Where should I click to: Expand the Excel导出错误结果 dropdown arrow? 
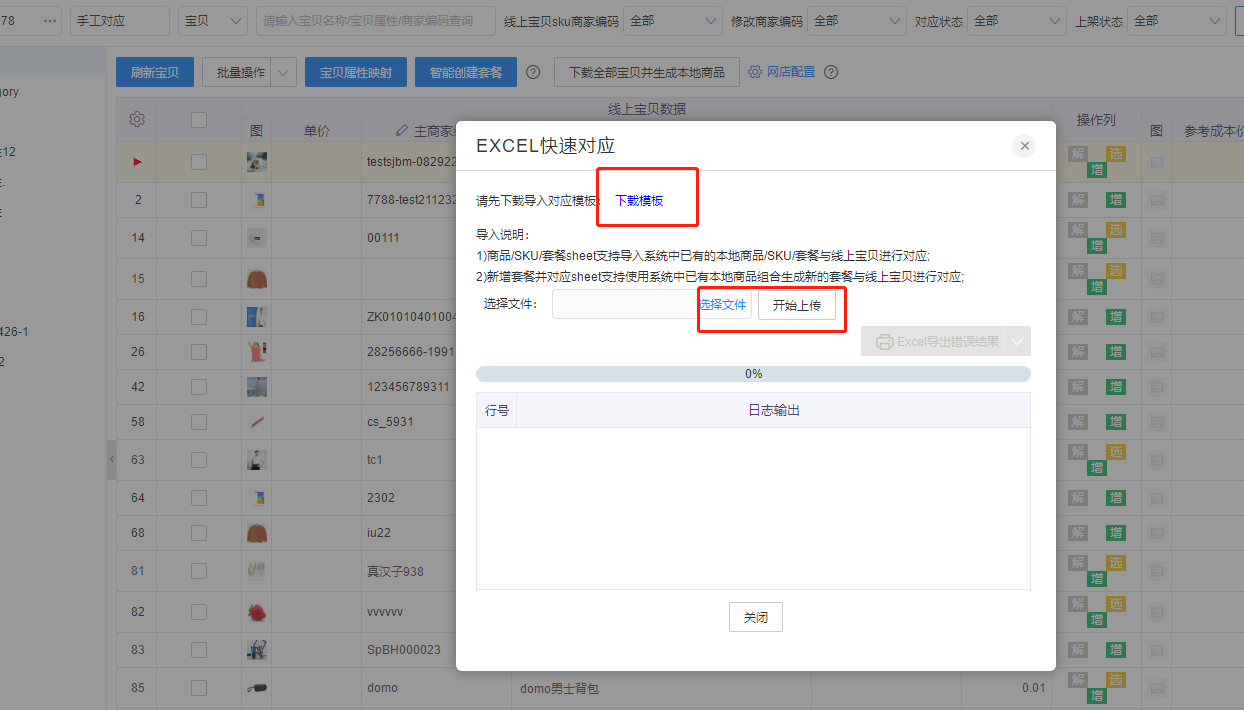pyautogui.click(x=1018, y=341)
